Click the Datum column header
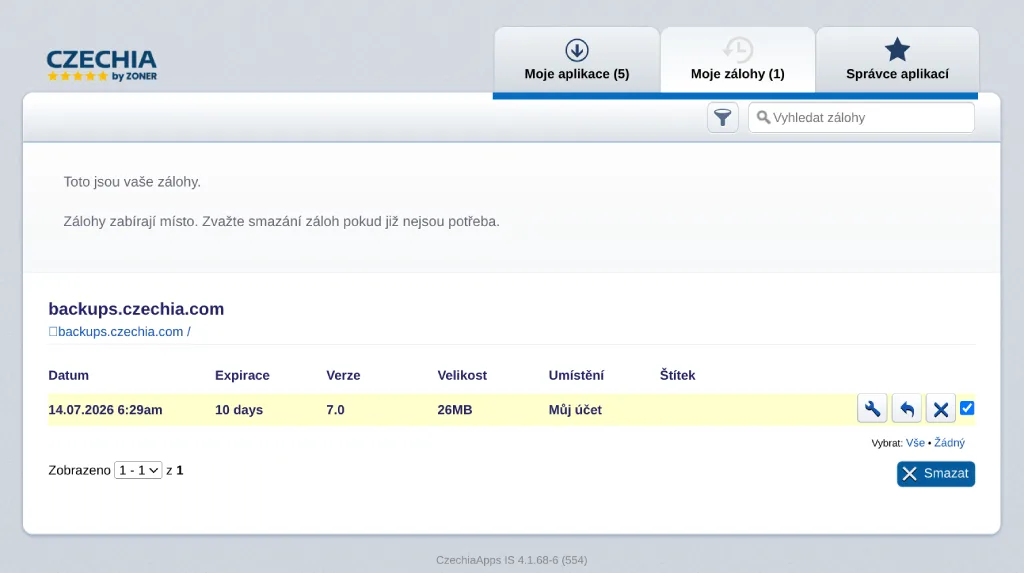Screen dimensions: 1024x573 tap(69, 375)
